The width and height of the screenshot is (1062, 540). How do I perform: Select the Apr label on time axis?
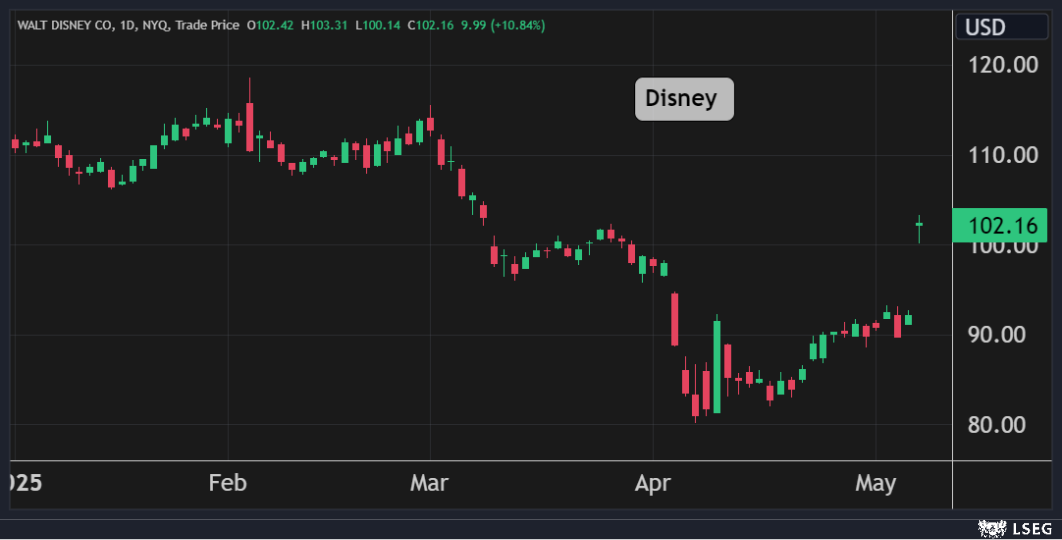coord(653,484)
